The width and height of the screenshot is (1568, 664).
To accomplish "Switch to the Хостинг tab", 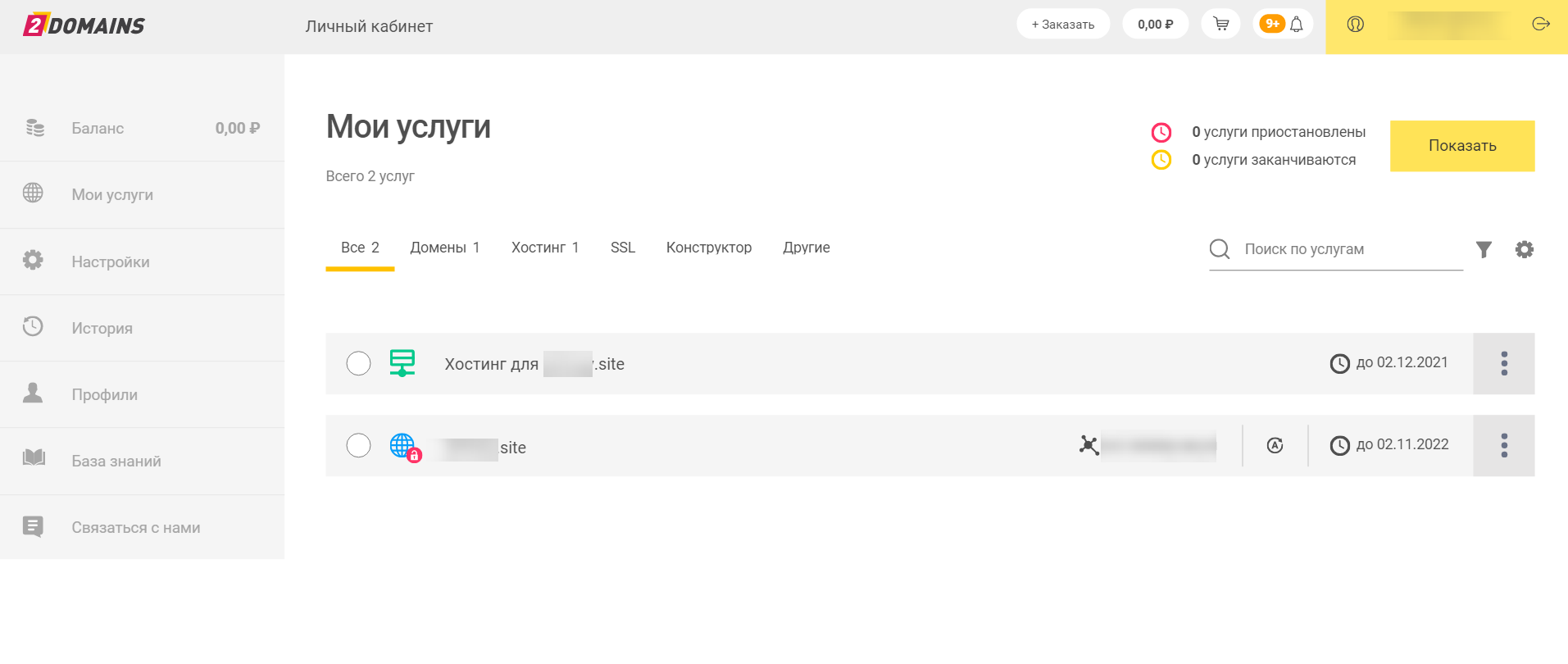I will 545,248.
